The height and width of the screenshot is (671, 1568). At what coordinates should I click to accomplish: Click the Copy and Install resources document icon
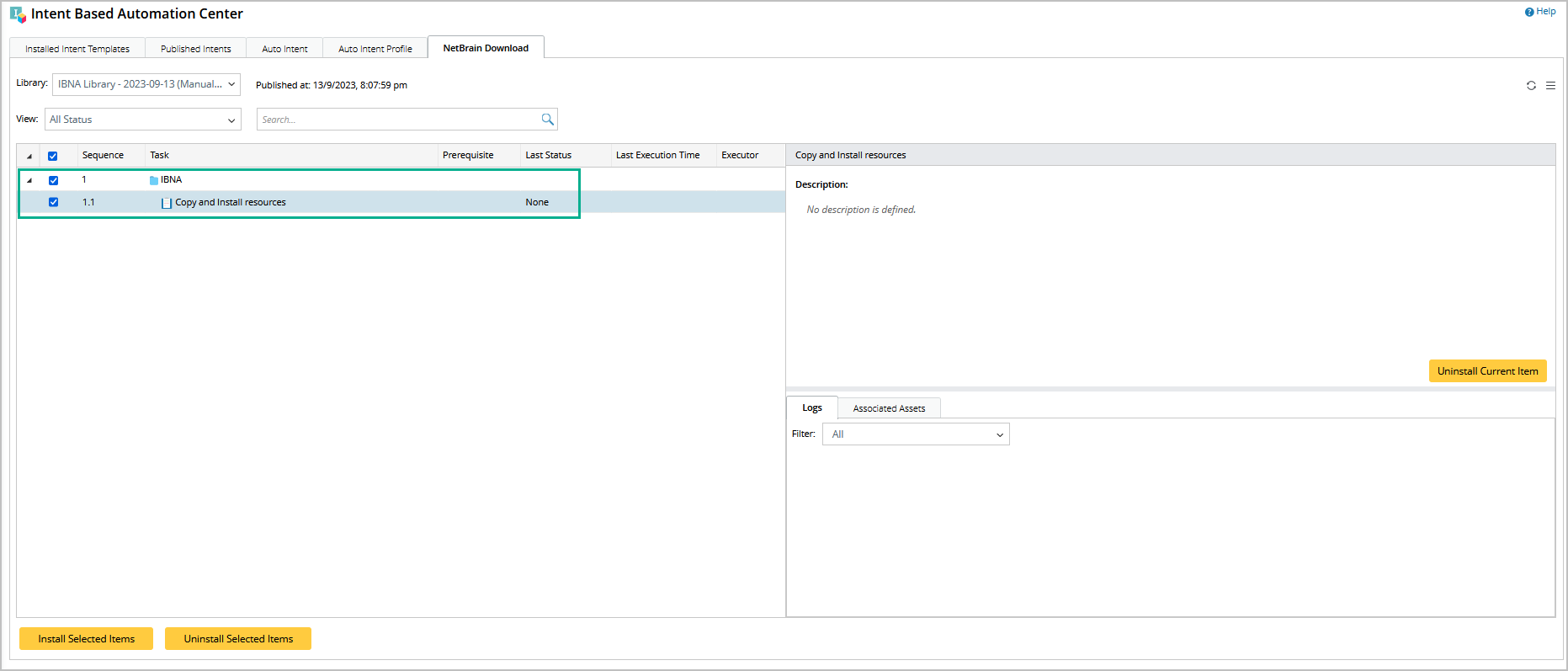click(167, 203)
